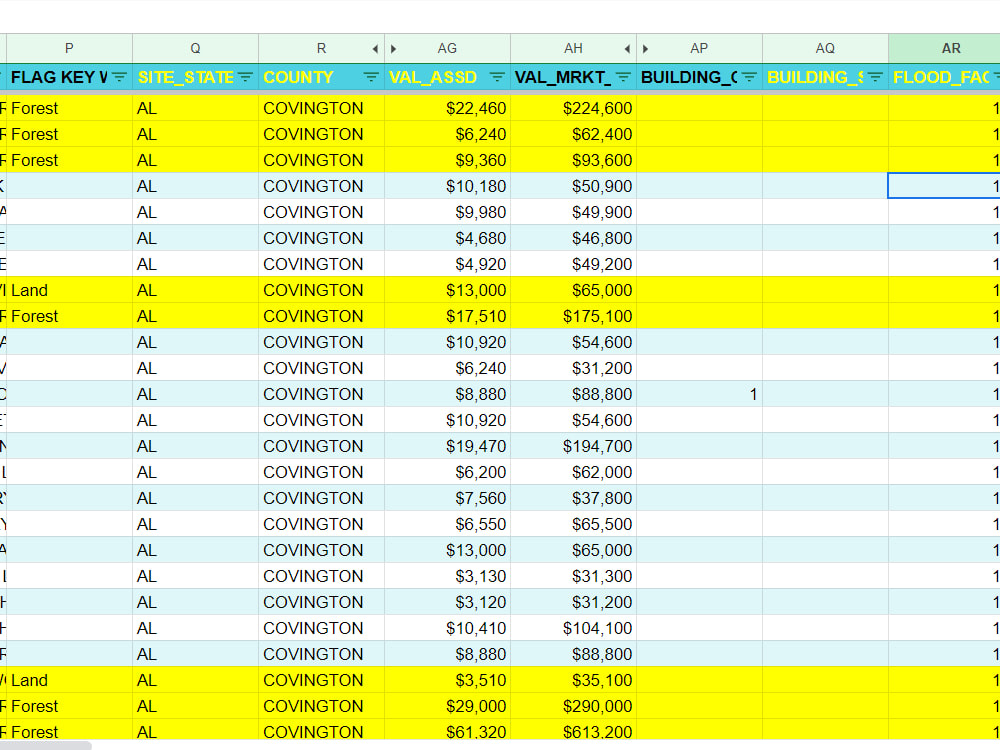Select cell with value $3,120
1000x750 pixels.
(x=447, y=603)
